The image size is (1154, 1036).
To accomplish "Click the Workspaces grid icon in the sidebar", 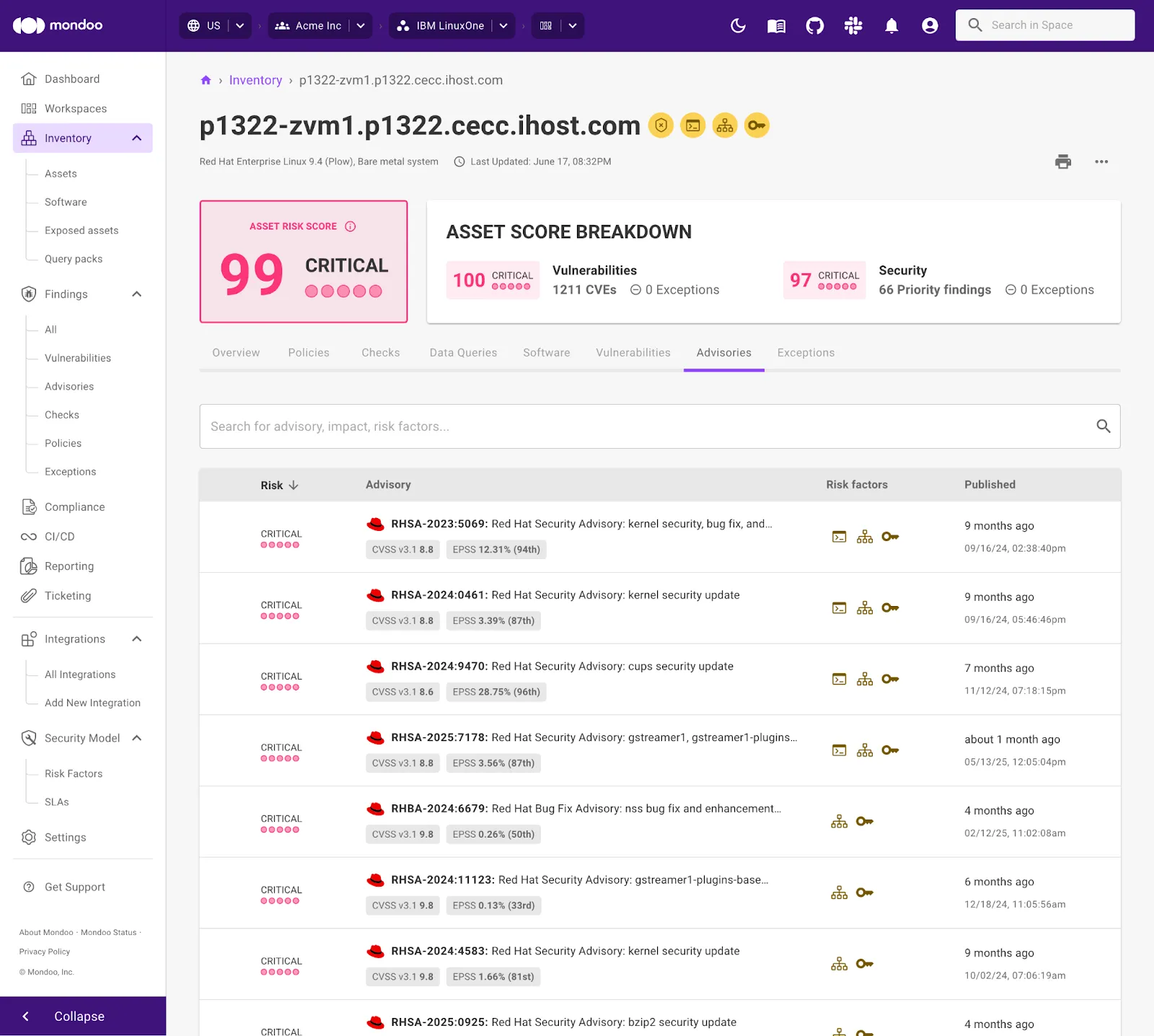I will pos(29,108).
